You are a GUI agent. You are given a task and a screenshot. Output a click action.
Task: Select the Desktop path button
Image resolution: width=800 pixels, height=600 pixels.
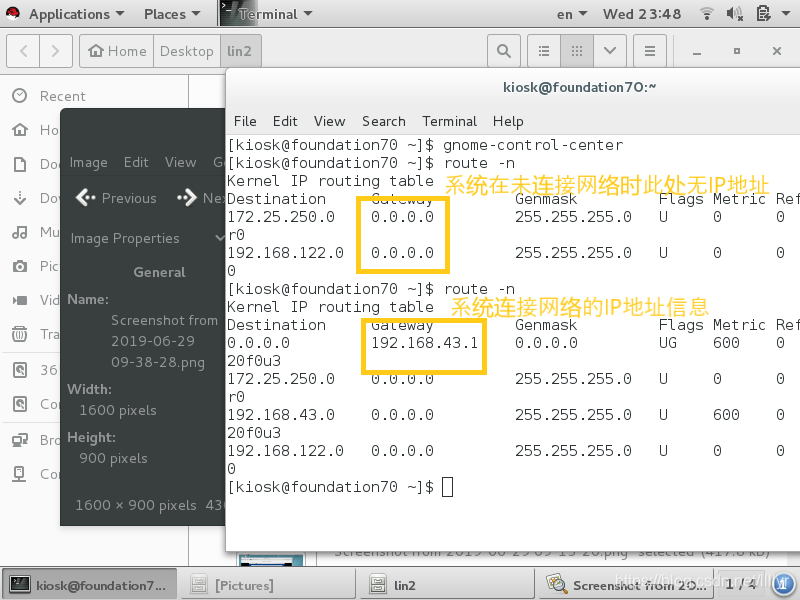[x=187, y=51]
